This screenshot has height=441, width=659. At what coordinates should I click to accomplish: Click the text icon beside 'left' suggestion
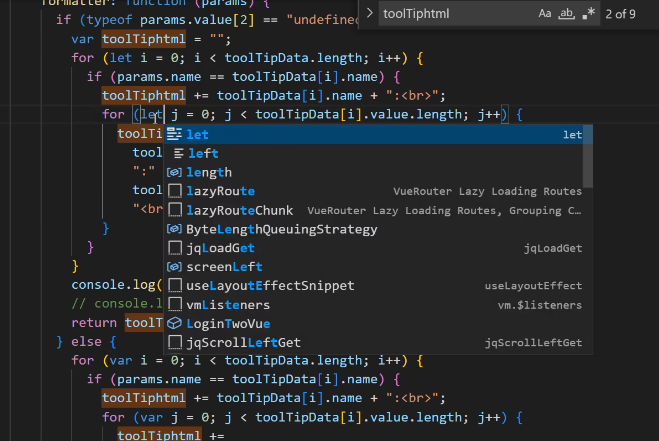[x=178, y=153]
